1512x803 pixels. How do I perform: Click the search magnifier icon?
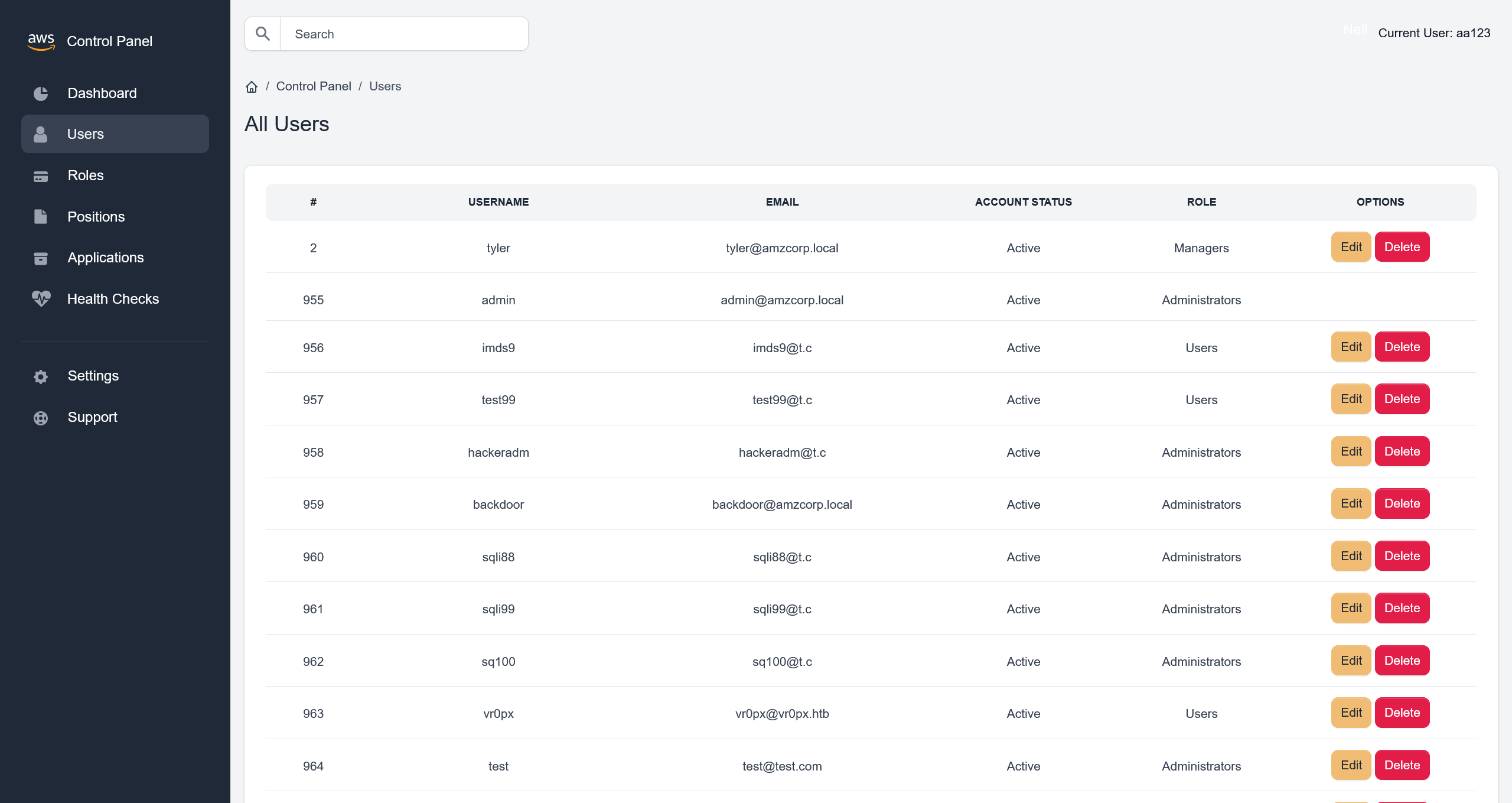263,34
